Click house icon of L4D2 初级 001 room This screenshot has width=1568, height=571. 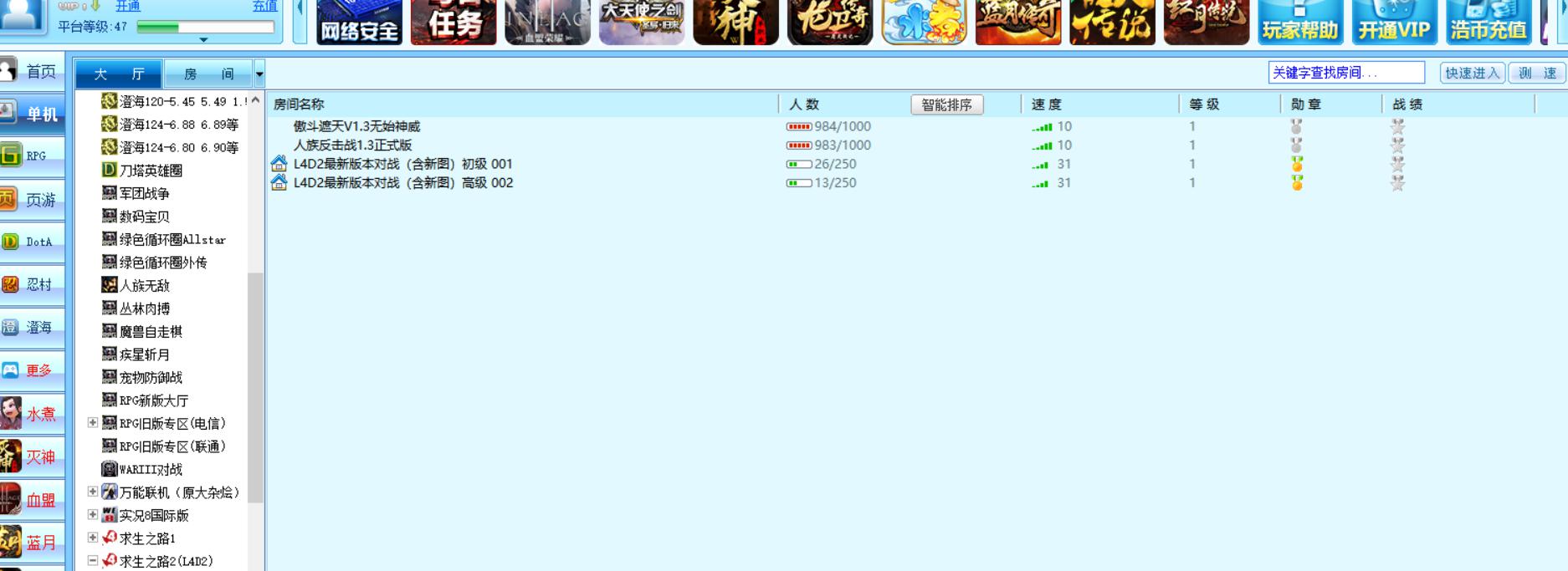click(279, 164)
